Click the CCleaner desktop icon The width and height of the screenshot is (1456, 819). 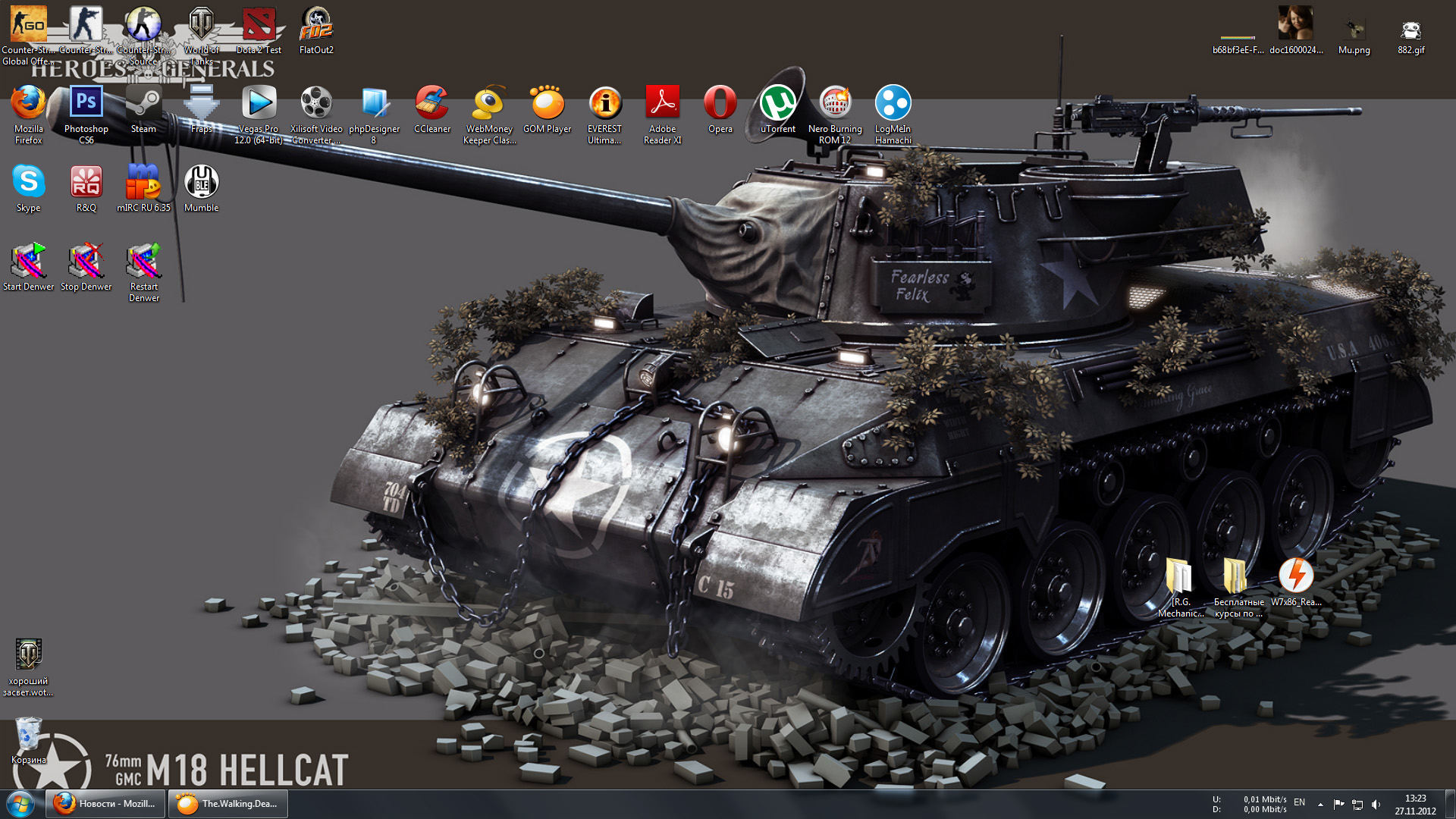[x=431, y=104]
